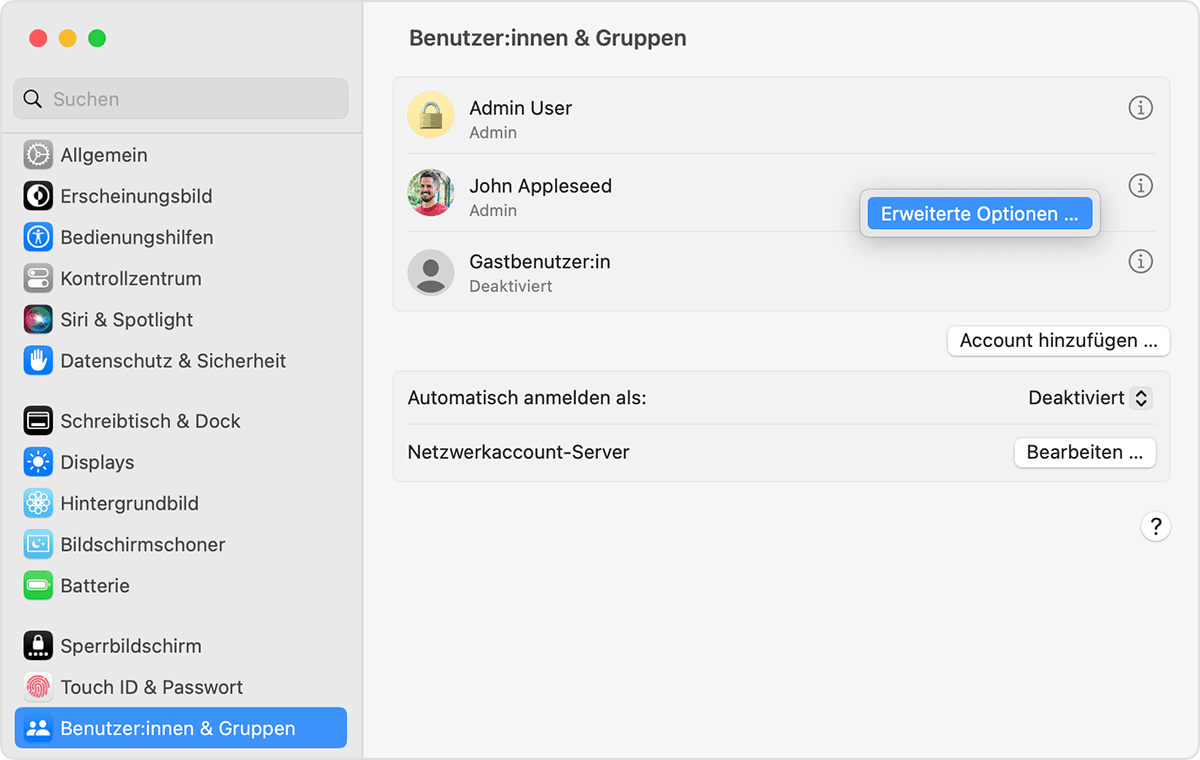Viewport: 1200px width, 760px height.
Task: Click the Admin User name text
Action: (521, 108)
